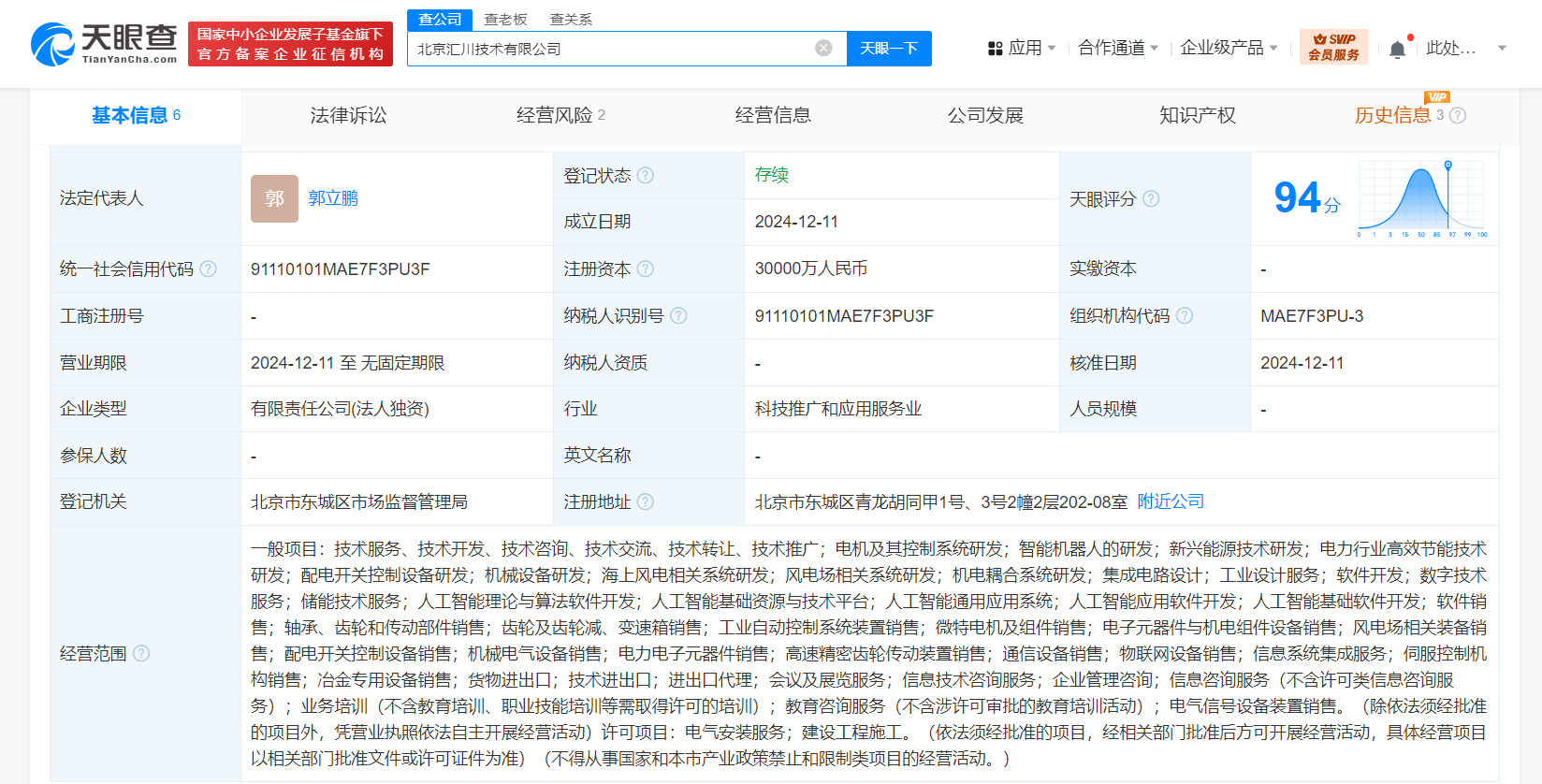1542x784 pixels.
Task: Open the 企业级产品 dropdown
Action: tap(1228, 48)
